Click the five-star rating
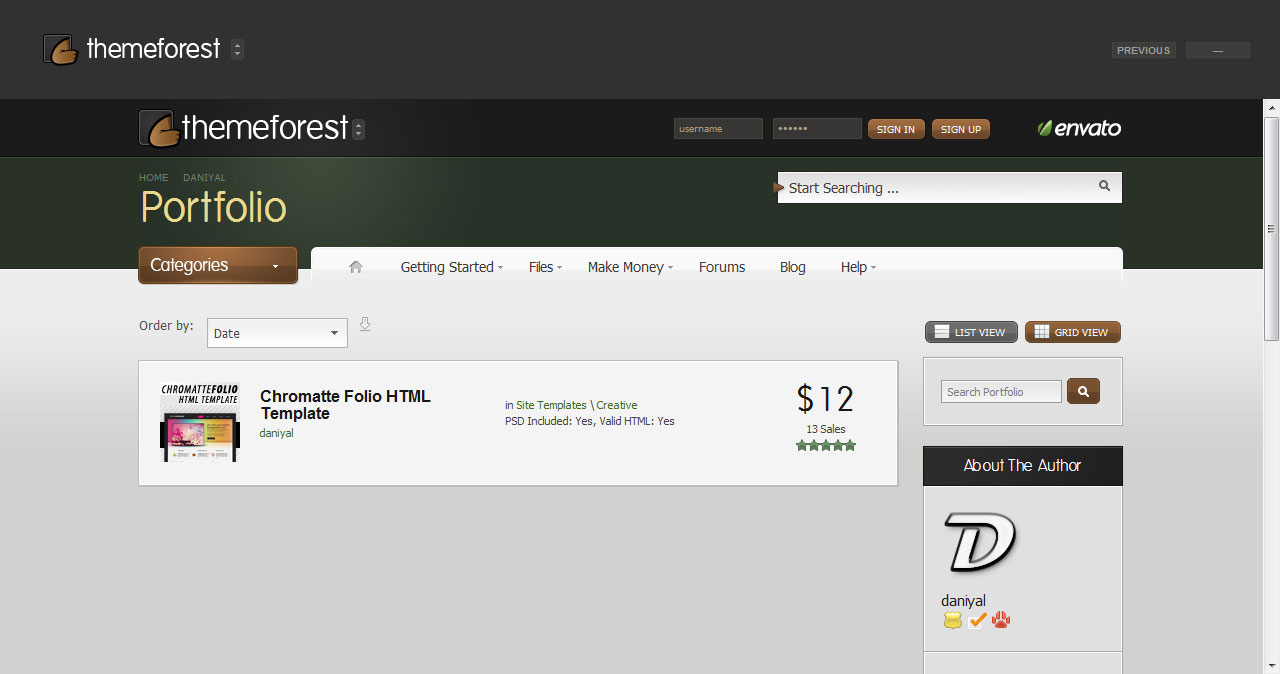1280x674 pixels. (826, 446)
